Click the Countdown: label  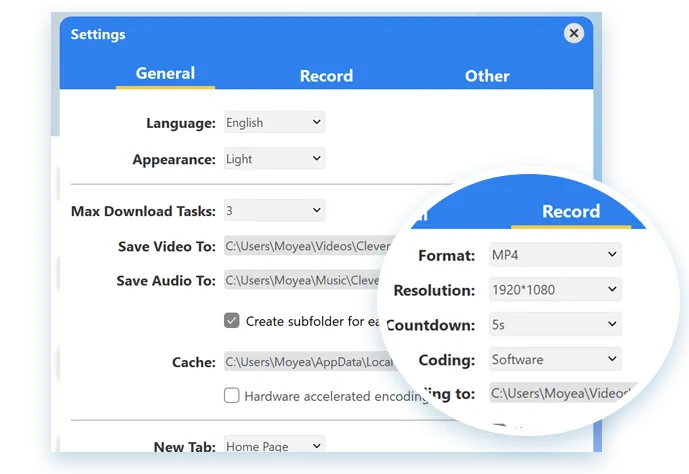click(431, 326)
